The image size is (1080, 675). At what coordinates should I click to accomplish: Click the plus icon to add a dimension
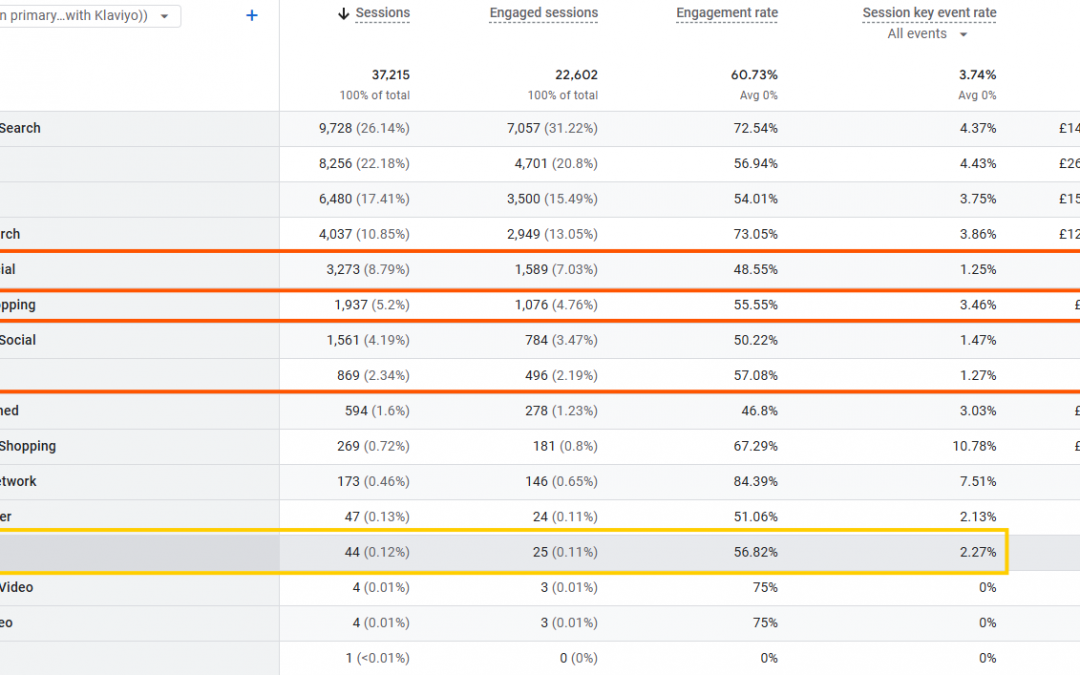point(252,16)
